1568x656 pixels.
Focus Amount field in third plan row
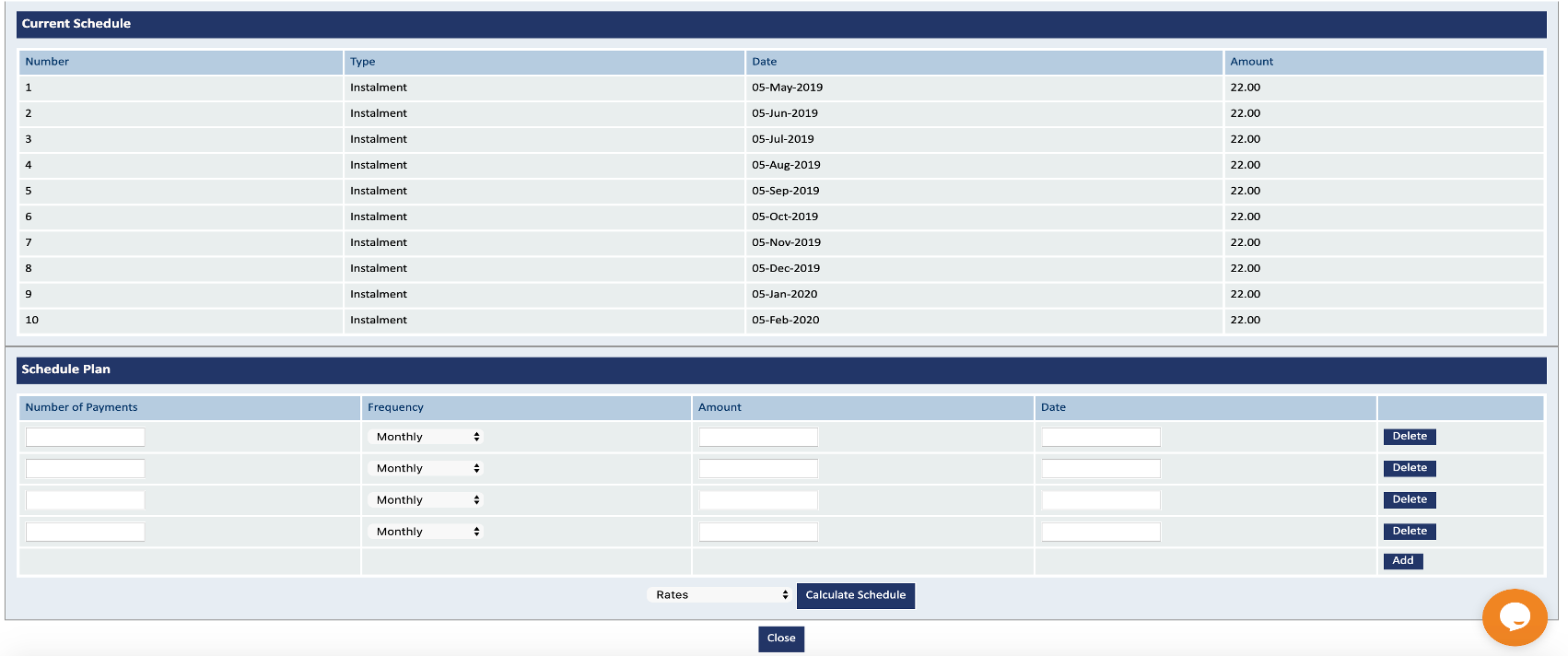(x=758, y=499)
